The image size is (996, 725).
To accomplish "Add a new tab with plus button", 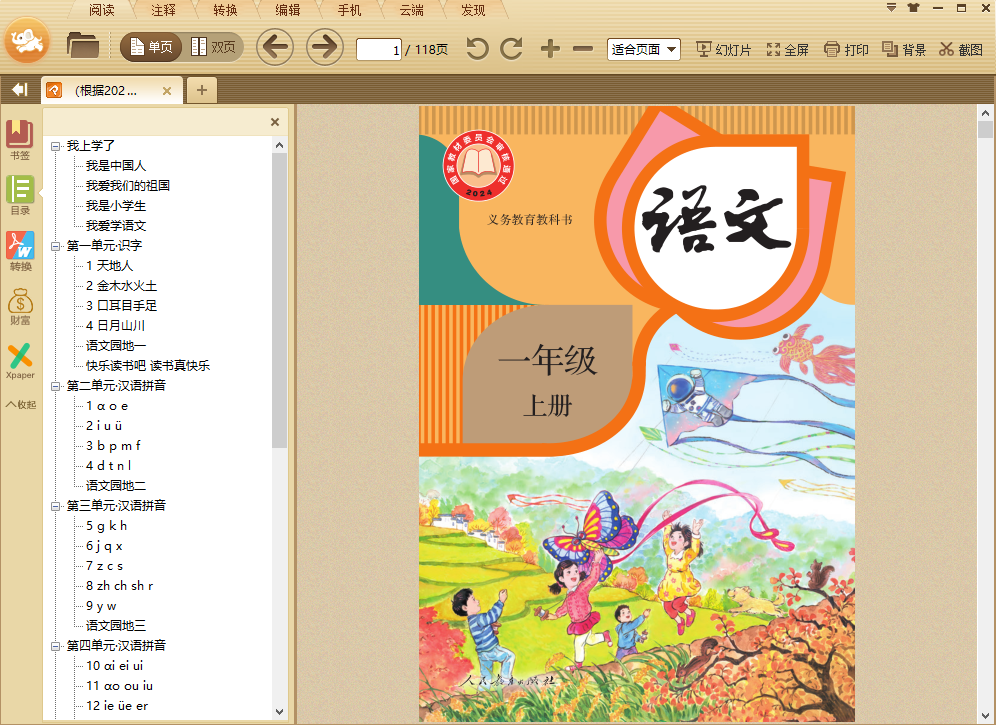I will [202, 90].
